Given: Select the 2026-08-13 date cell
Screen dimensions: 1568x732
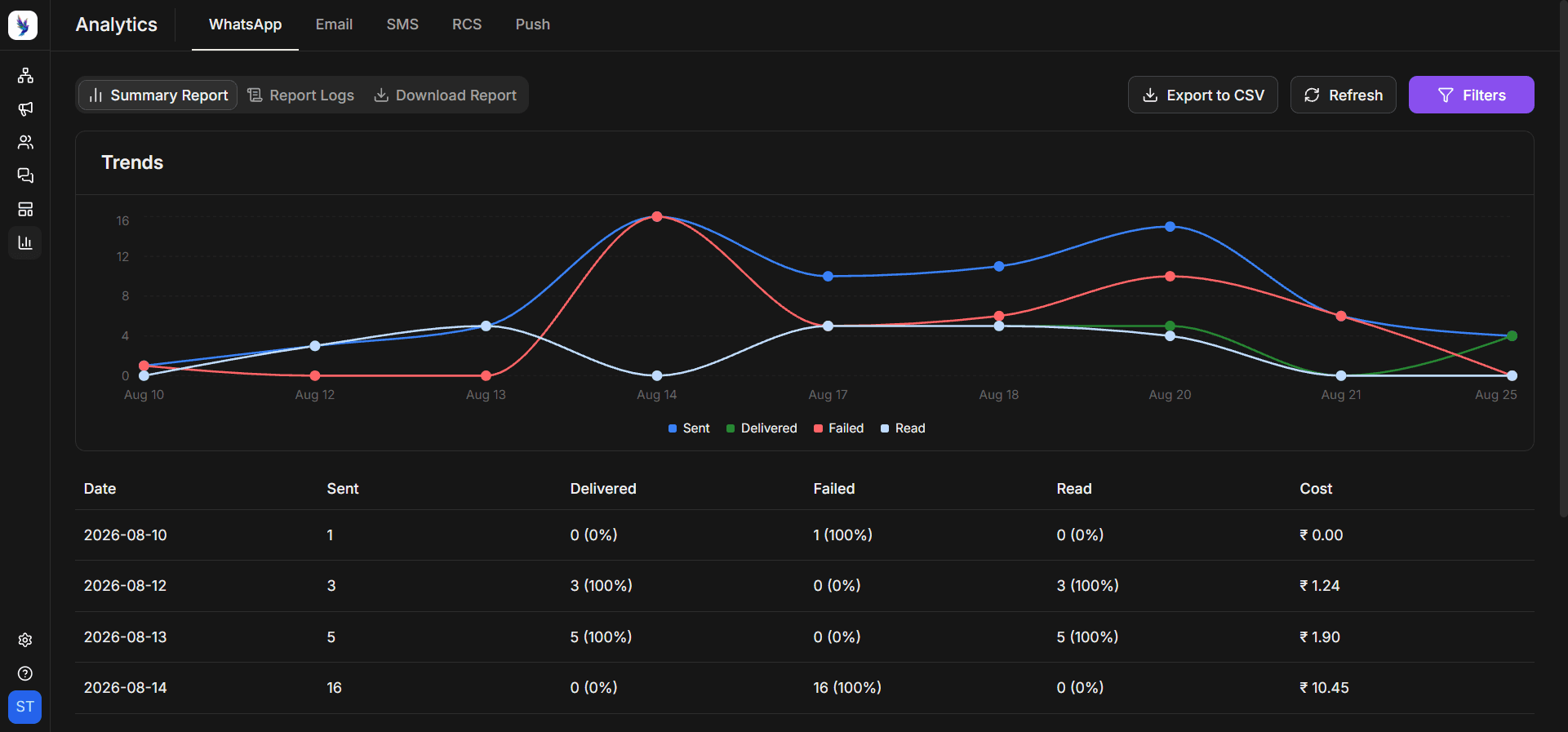Looking at the screenshot, I should pos(126,637).
